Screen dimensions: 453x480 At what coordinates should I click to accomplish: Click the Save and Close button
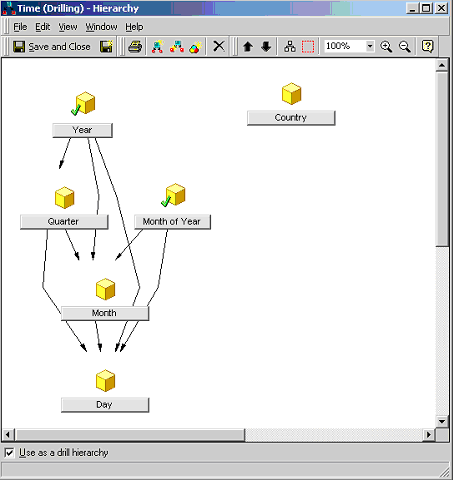click(52, 47)
